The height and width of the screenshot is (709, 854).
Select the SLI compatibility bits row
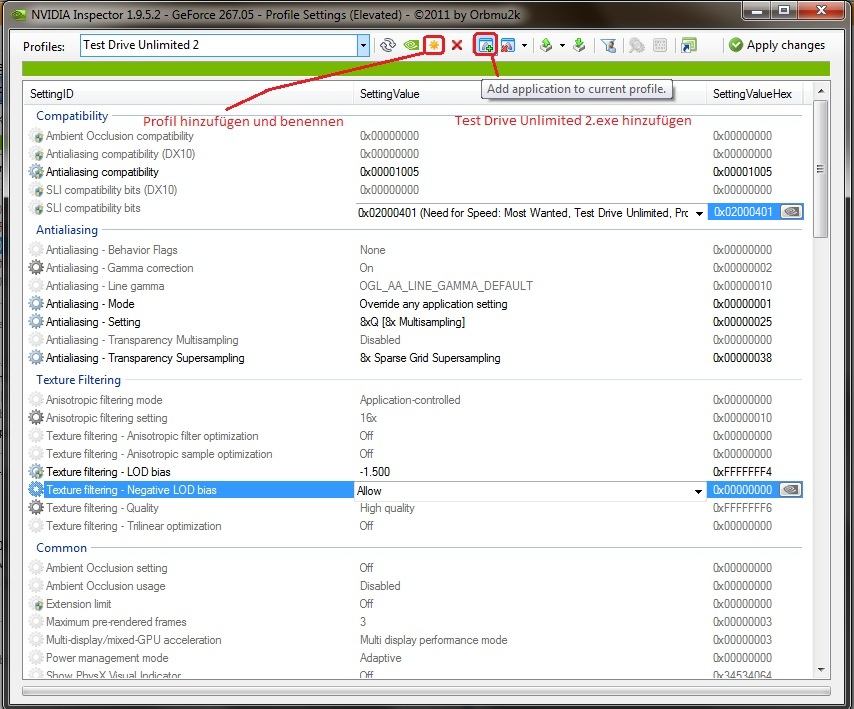pyautogui.click(x=417, y=208)
